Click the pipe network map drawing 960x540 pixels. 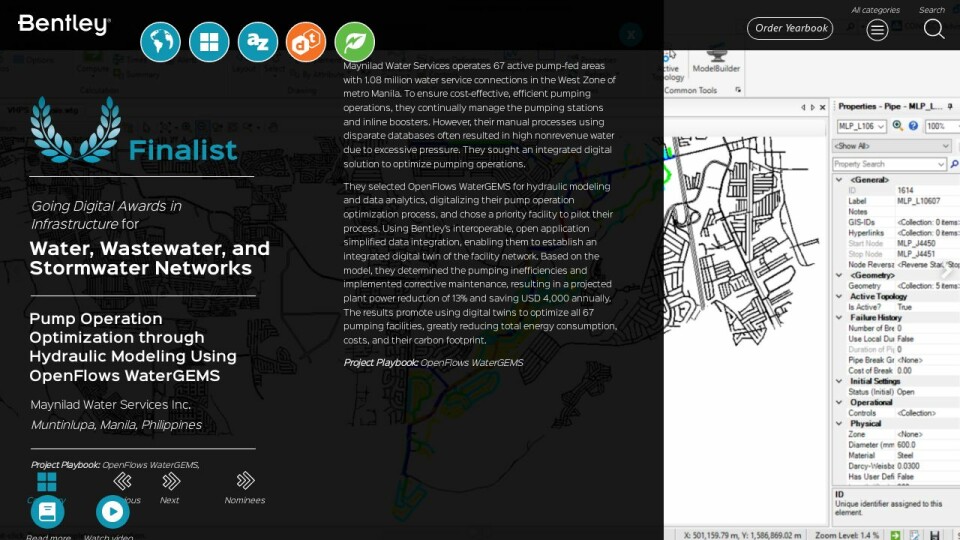point(742,242)
